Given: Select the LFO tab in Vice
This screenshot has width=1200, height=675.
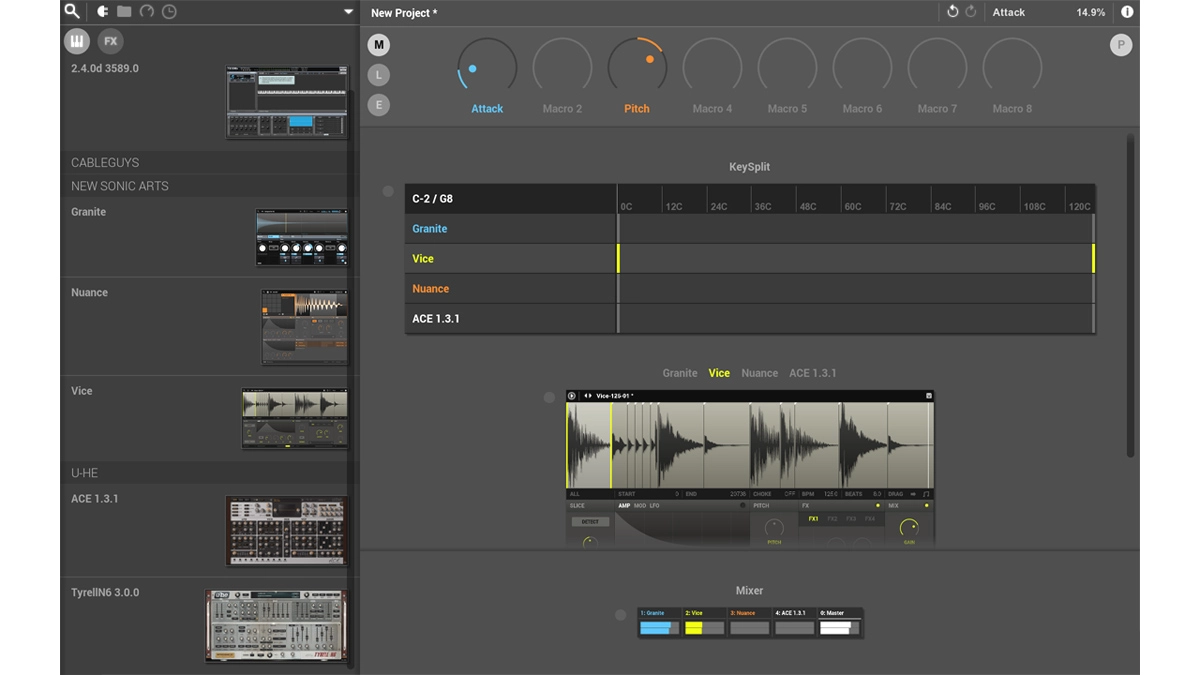Looking at the screenshot, I should 655,506.
